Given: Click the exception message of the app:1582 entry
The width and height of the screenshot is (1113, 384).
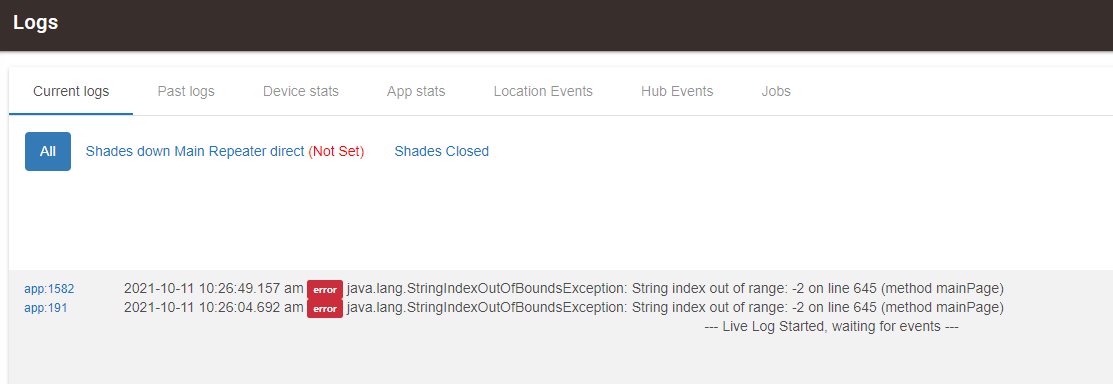Looking at the screenshot, I should pos(675,289).
